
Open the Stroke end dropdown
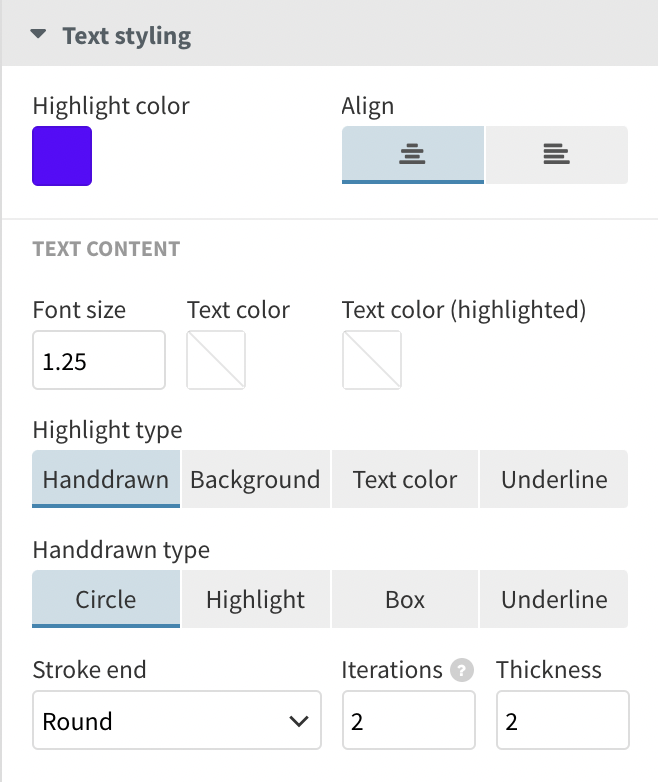click(x=176, y=721)
